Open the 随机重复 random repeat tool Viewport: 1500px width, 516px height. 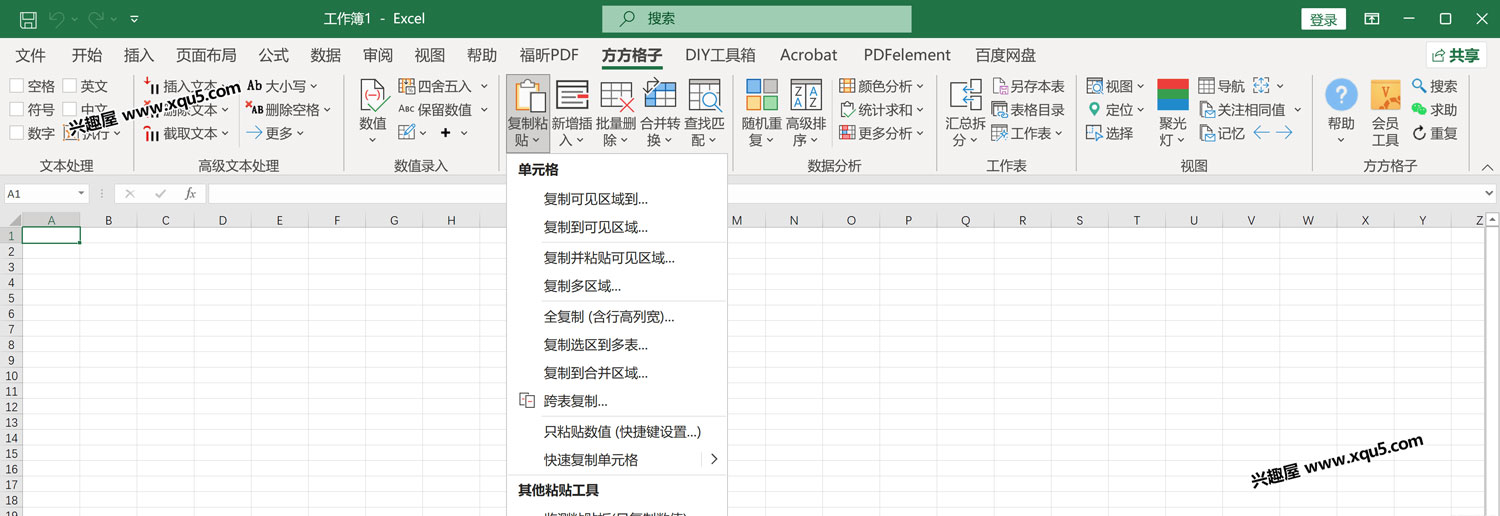[762, 113]
